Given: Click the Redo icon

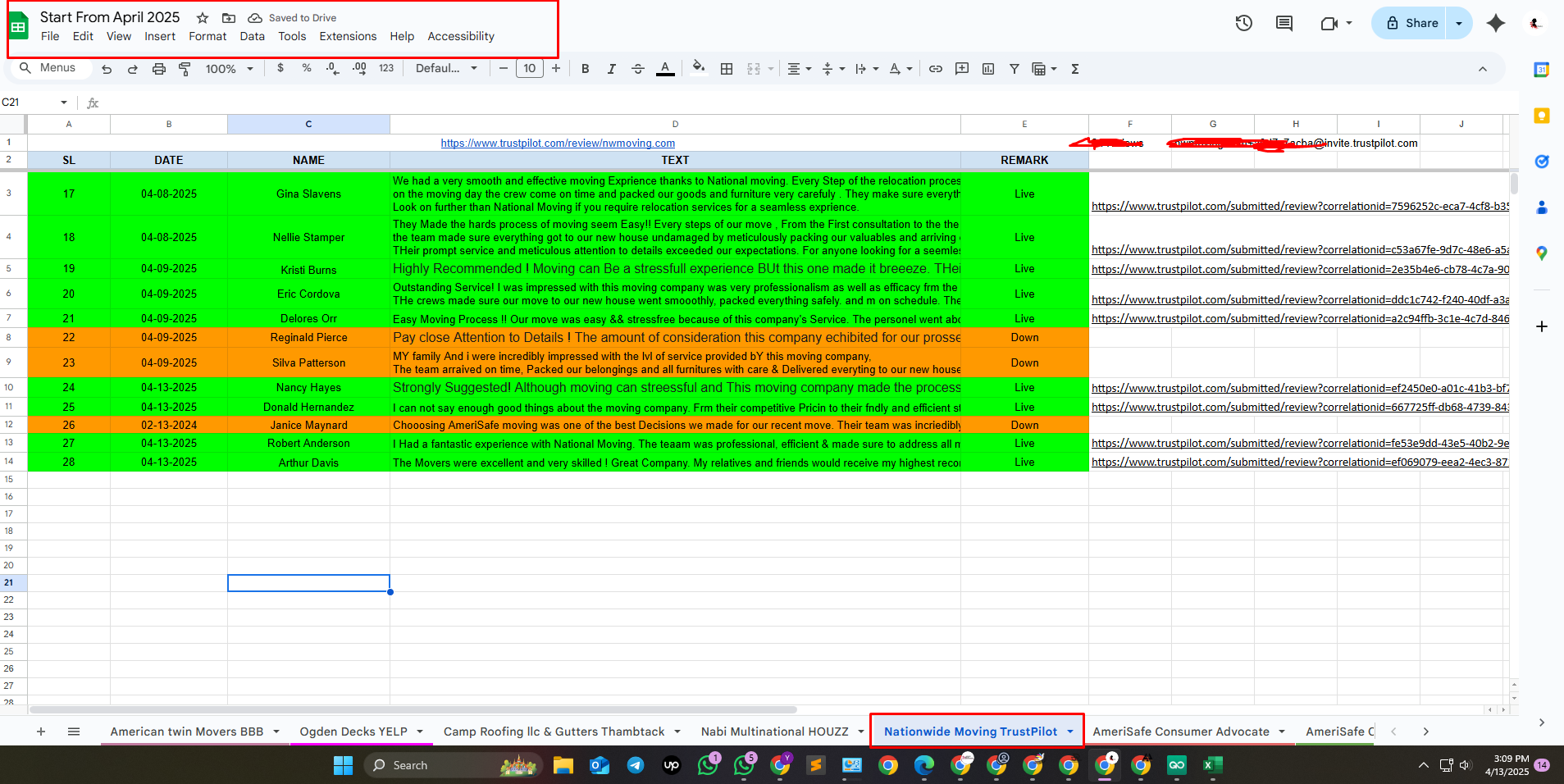Looking at the screenshot, I should (133, 69).
